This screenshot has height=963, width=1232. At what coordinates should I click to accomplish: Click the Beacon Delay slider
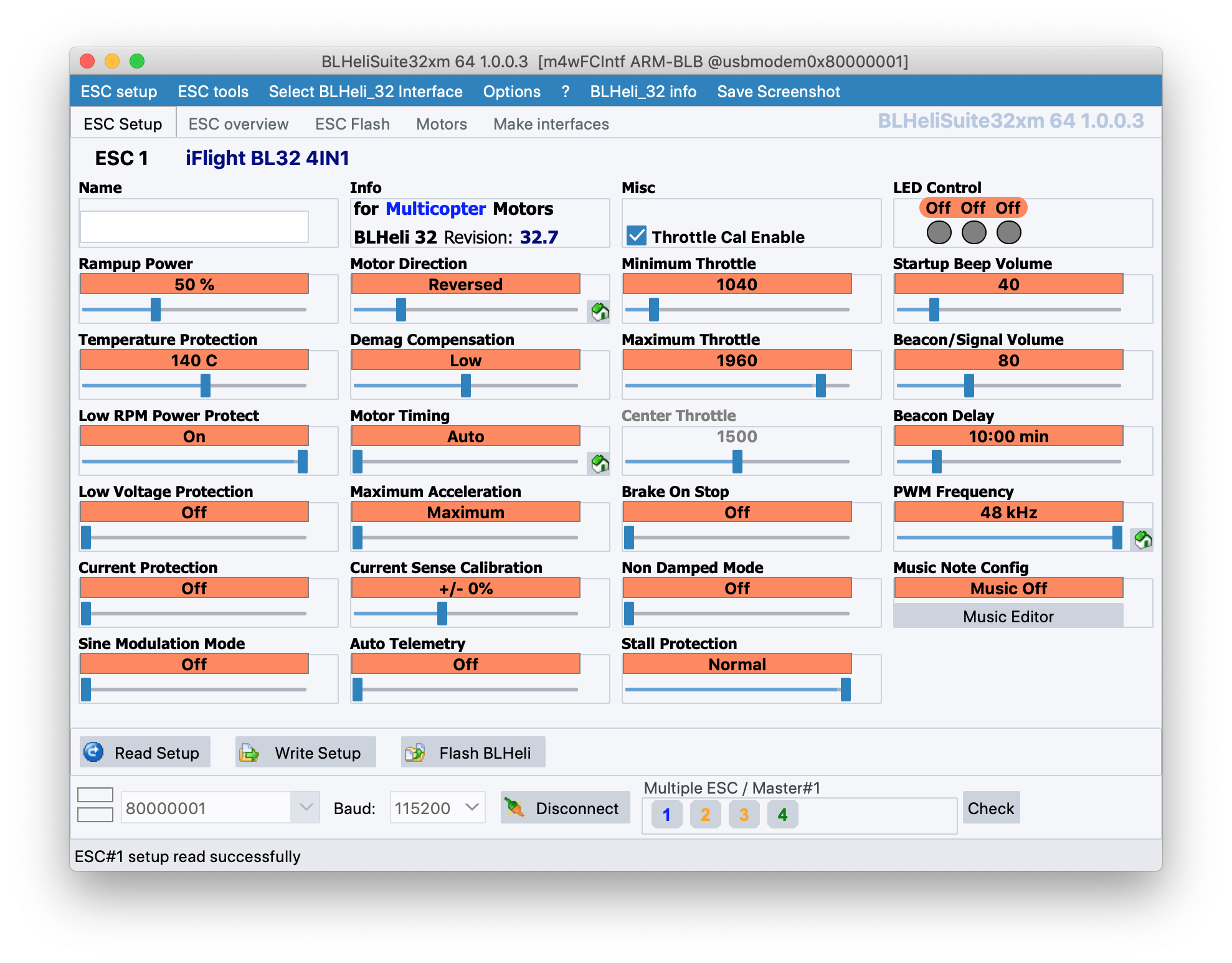click(x=1009, y=462)
